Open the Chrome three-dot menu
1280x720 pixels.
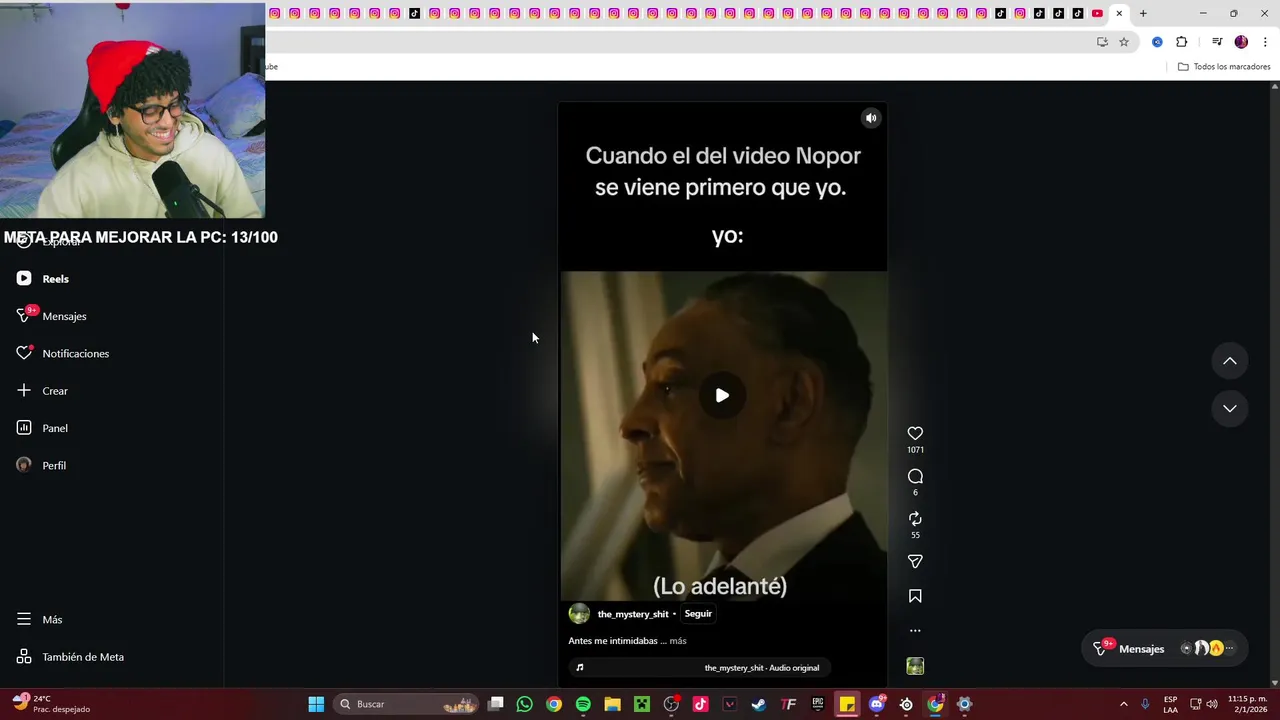1266,42
